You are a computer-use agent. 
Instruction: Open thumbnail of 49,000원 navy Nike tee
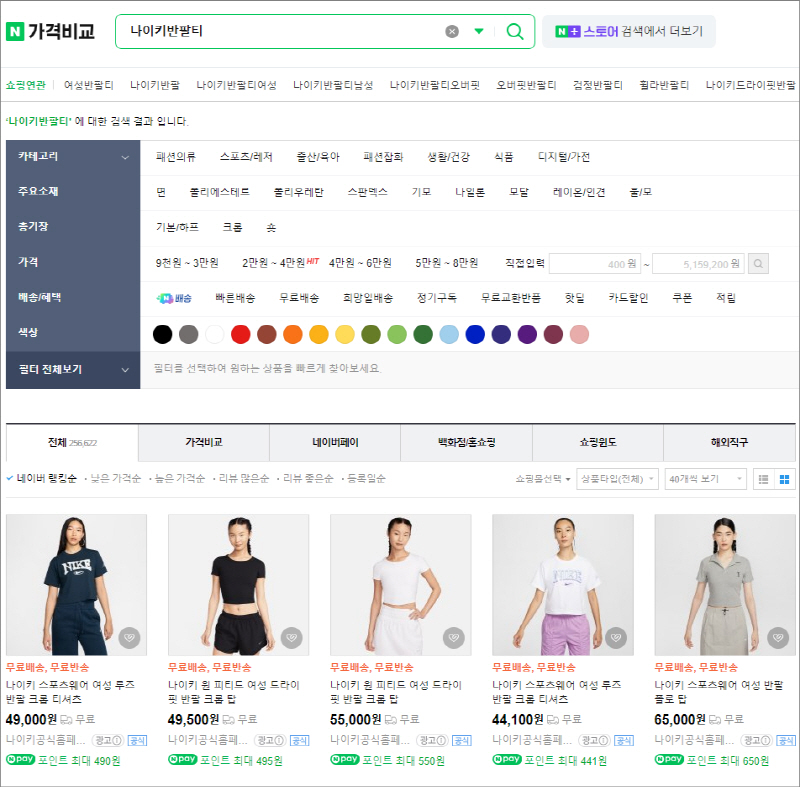click(76, 585)
